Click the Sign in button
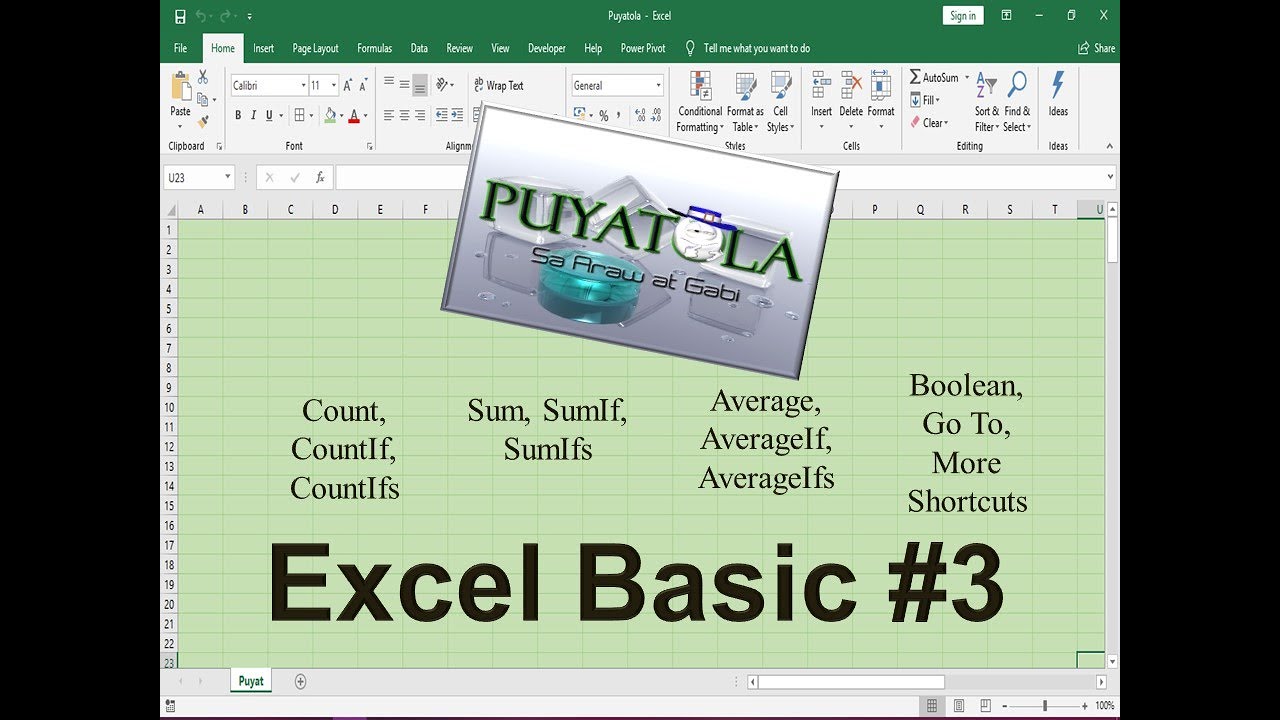 (x=963, y=15)
